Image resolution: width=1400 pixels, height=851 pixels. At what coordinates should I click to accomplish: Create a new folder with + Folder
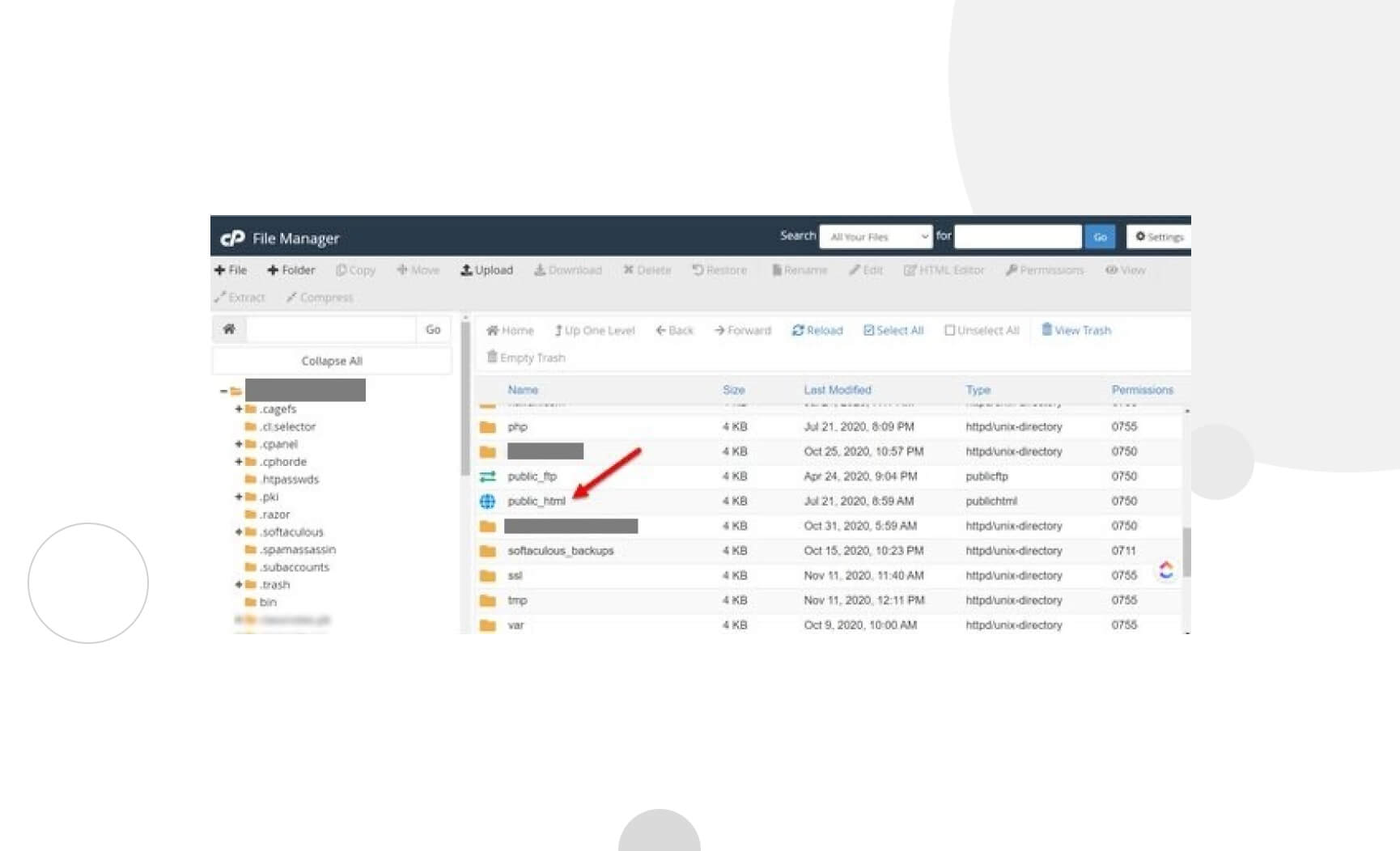291,270
